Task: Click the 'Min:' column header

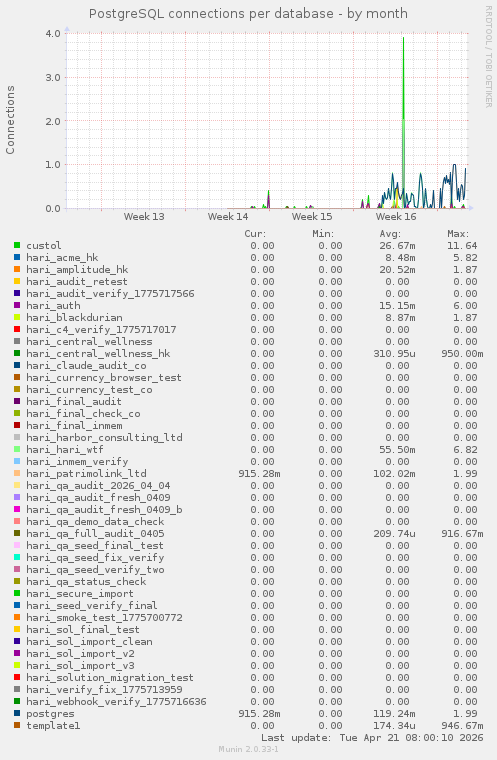Action: click(x=323, y=234)
